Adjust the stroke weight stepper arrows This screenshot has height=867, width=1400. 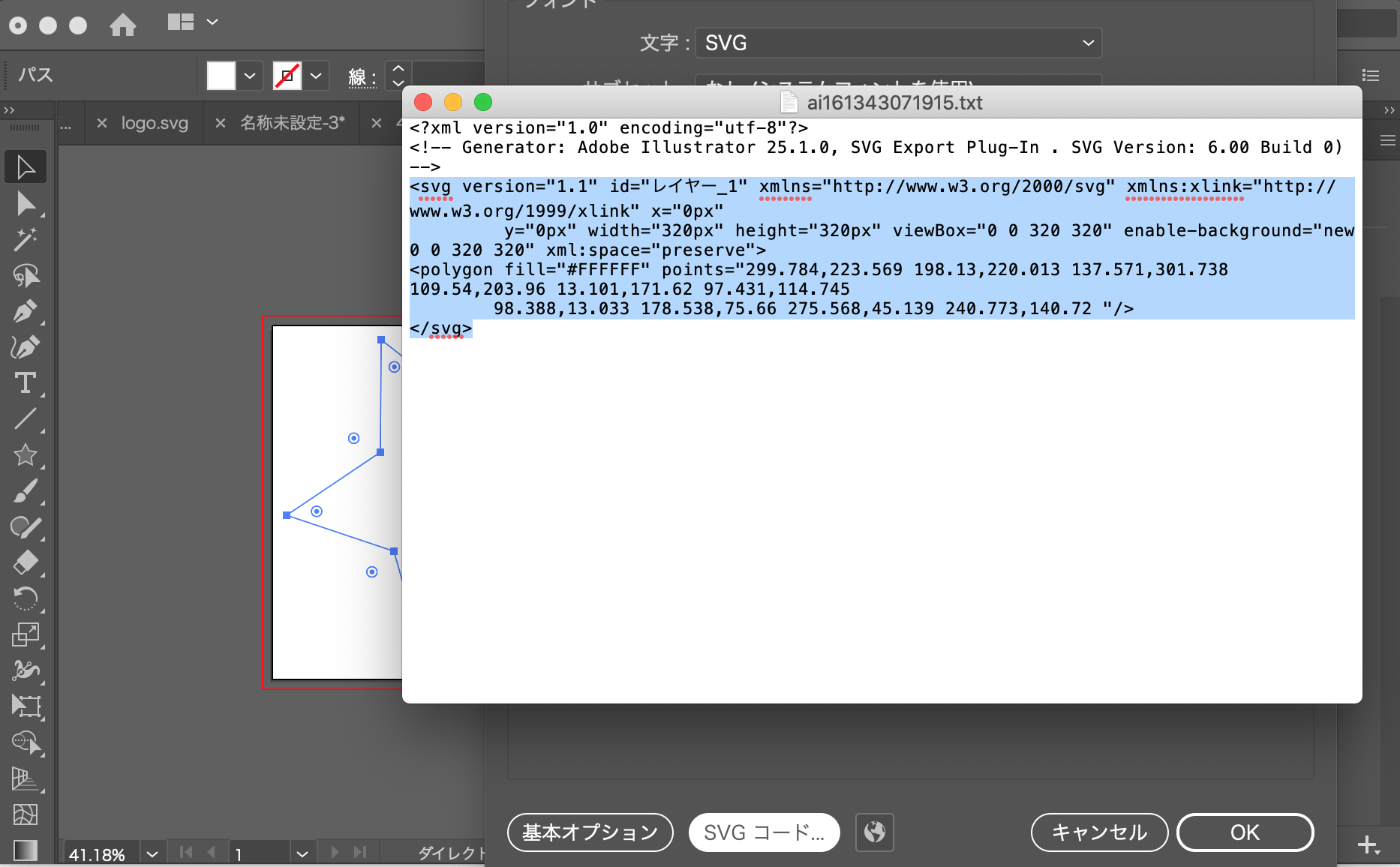pos(398,76)
